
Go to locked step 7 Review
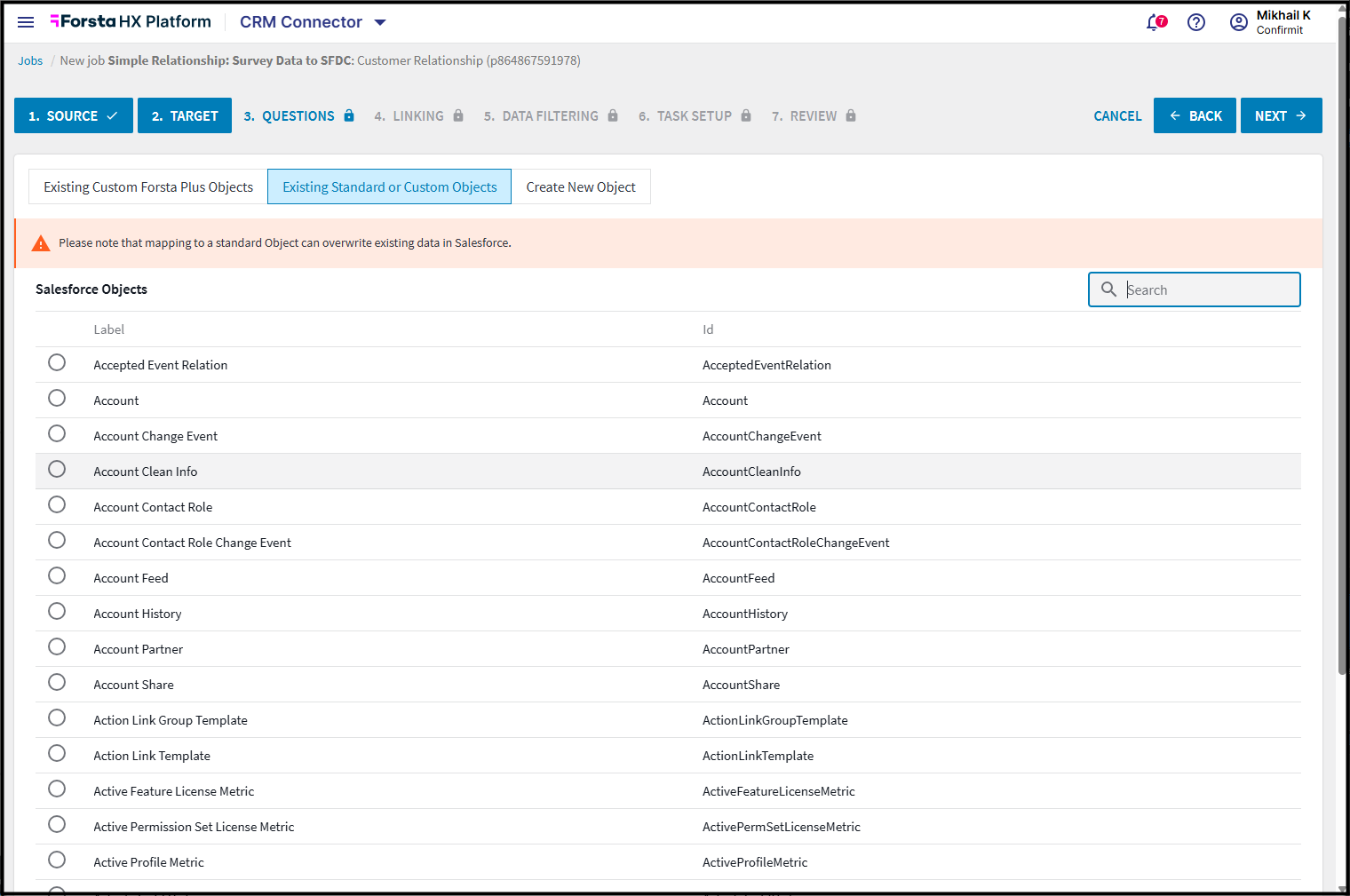pyautogui.click(x=814, y=115)
